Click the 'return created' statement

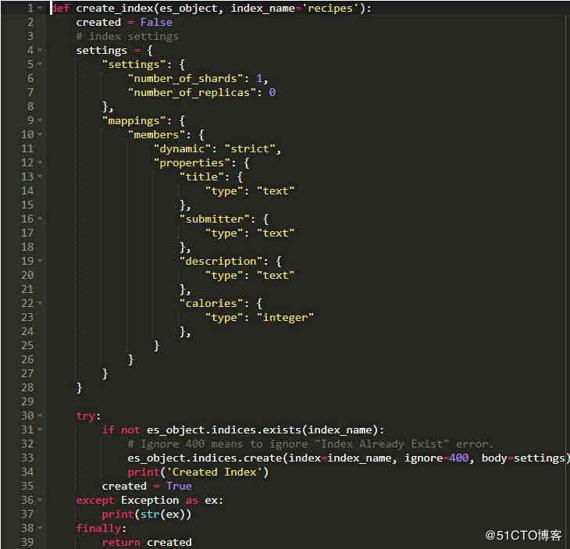click(x=147, y=542)
